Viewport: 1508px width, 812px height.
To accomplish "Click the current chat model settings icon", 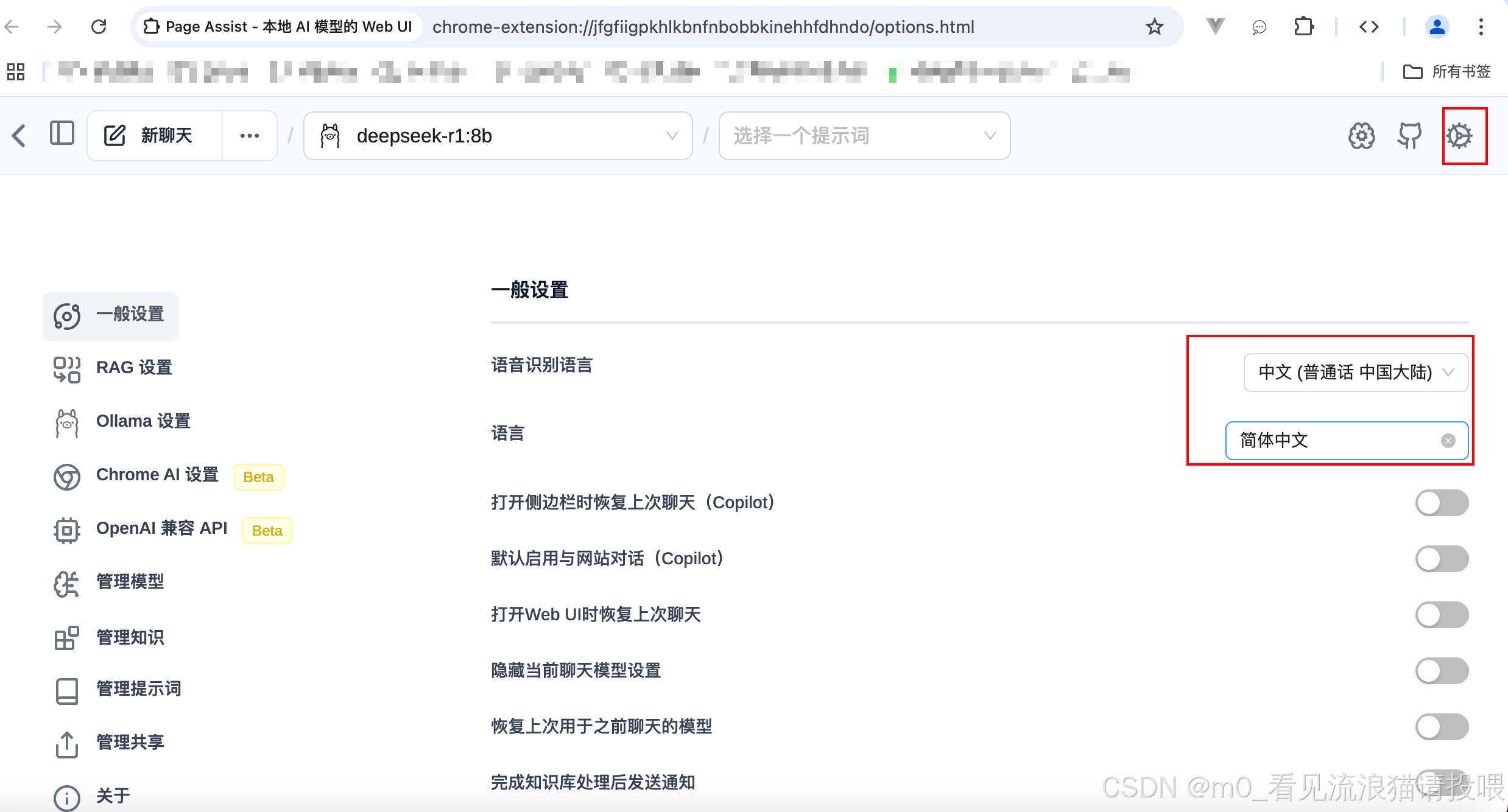I will pos(1361,136).
